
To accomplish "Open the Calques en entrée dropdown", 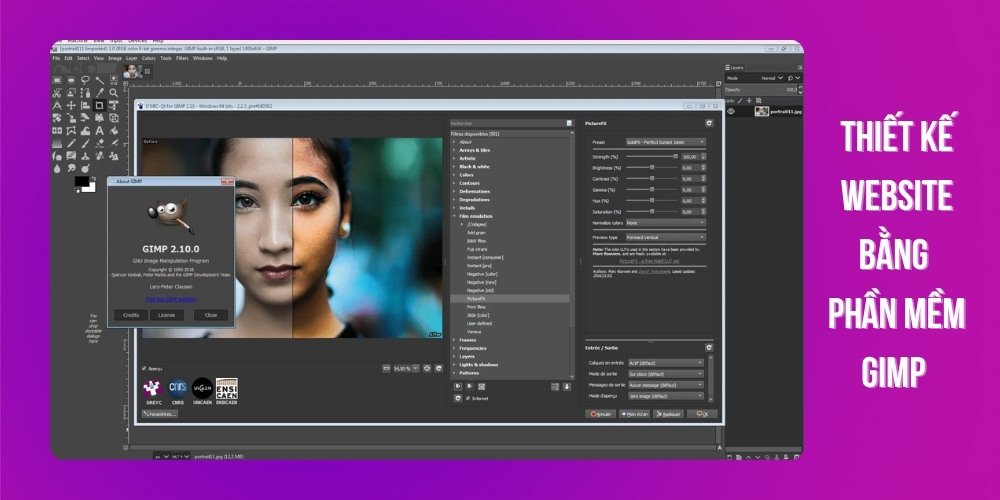I will pos(666,363).
